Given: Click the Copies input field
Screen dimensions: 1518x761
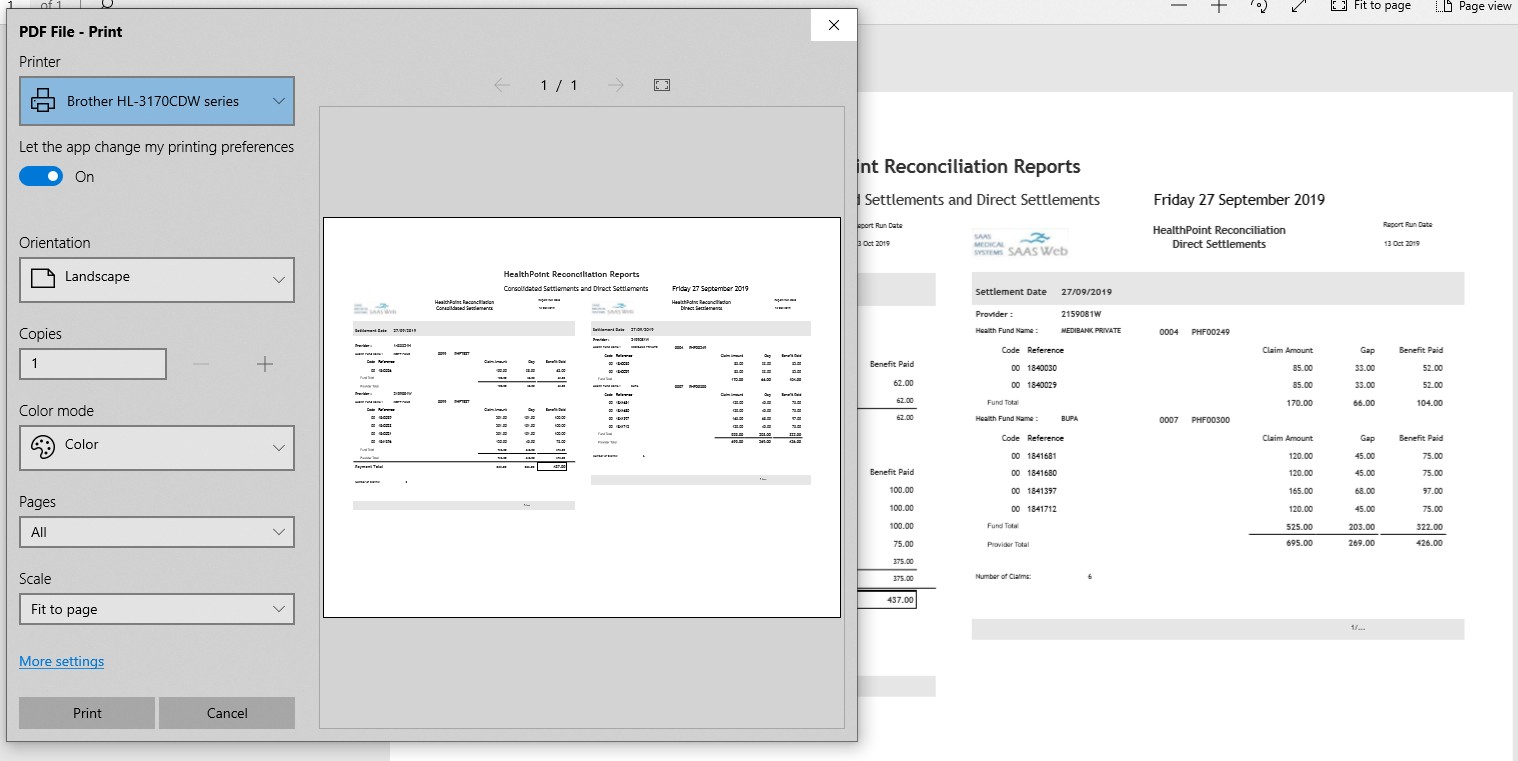Looking at the screenshot, I should coord(93,364).
